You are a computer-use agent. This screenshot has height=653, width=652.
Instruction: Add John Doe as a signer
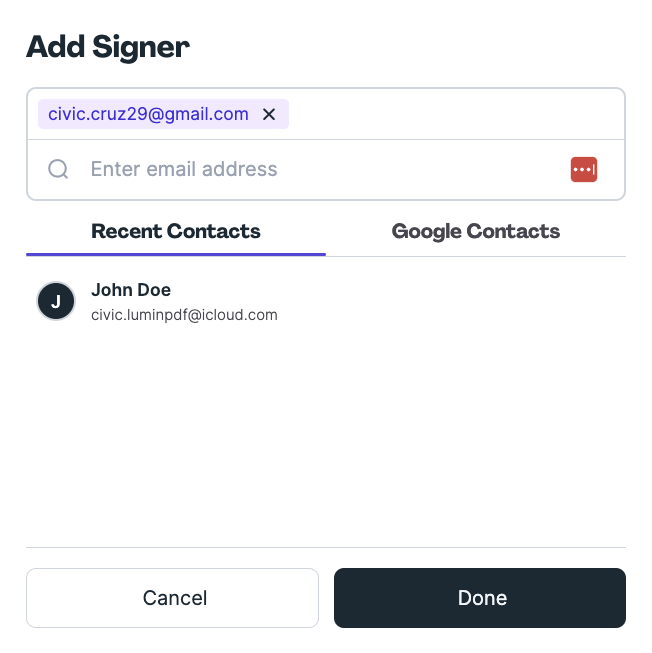326,301
